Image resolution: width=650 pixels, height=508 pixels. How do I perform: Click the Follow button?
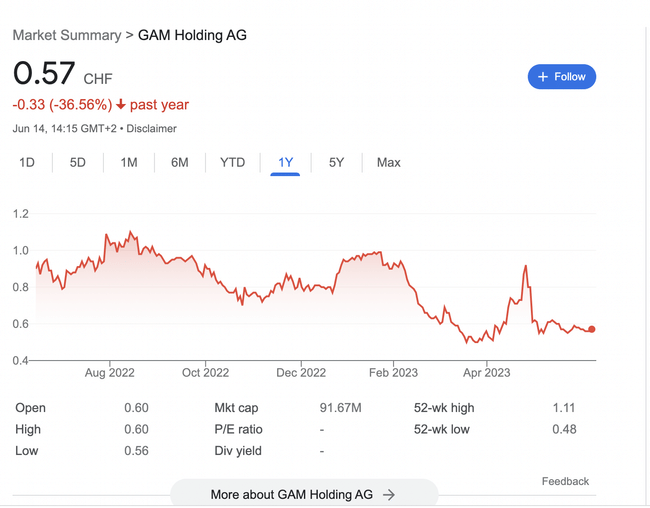(x=562, y=77)
